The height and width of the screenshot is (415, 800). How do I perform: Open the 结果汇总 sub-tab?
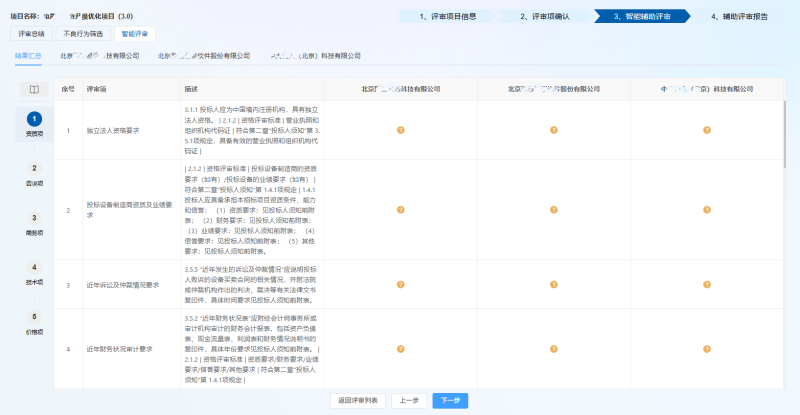tap(28, 56)
